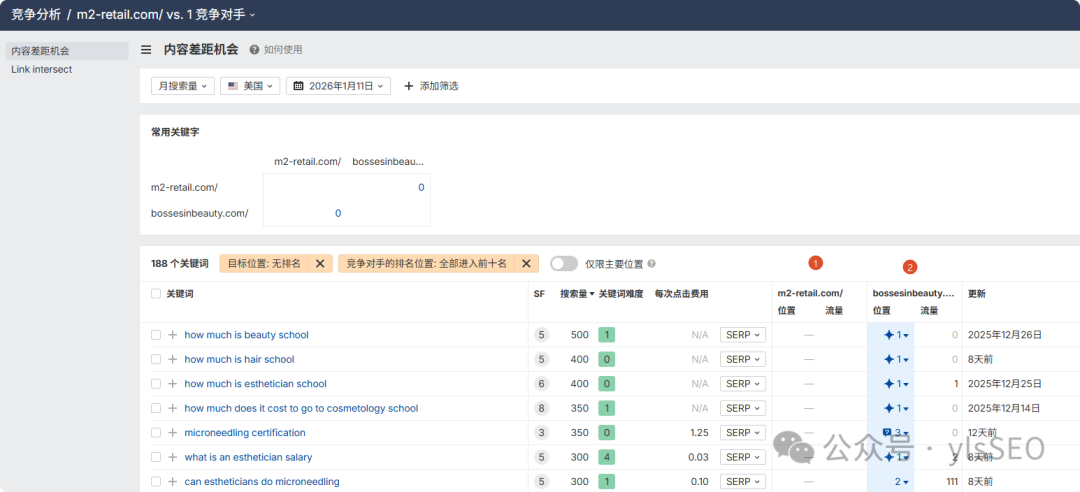Remove the 目标位置: 无排名 filter
Screen dimensions: 1080x492
click(x=320, y=263)
